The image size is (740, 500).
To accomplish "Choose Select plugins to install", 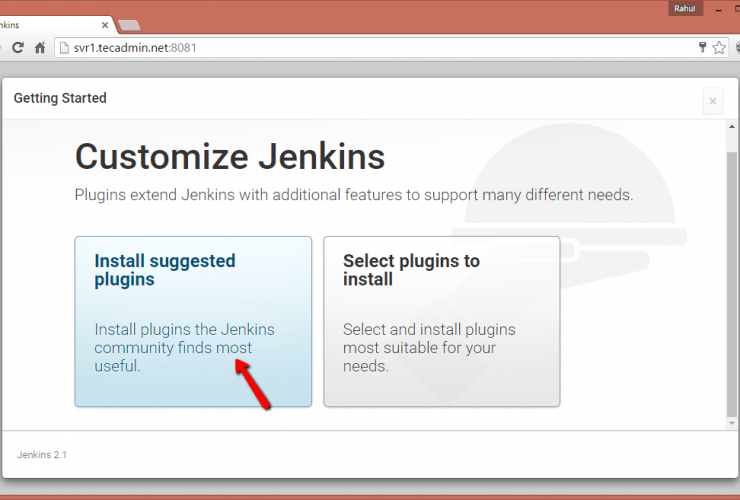I will pyautogui.click(x=441, y=321).
